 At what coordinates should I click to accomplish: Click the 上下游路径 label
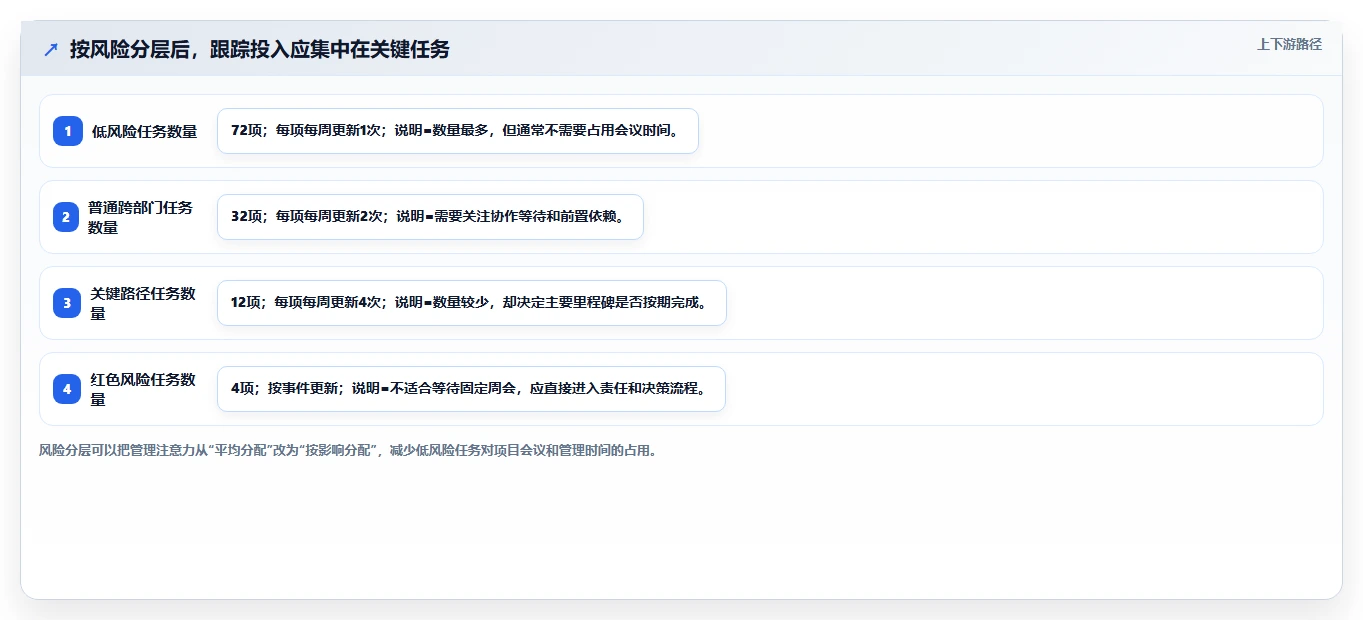click(1289, 44)
